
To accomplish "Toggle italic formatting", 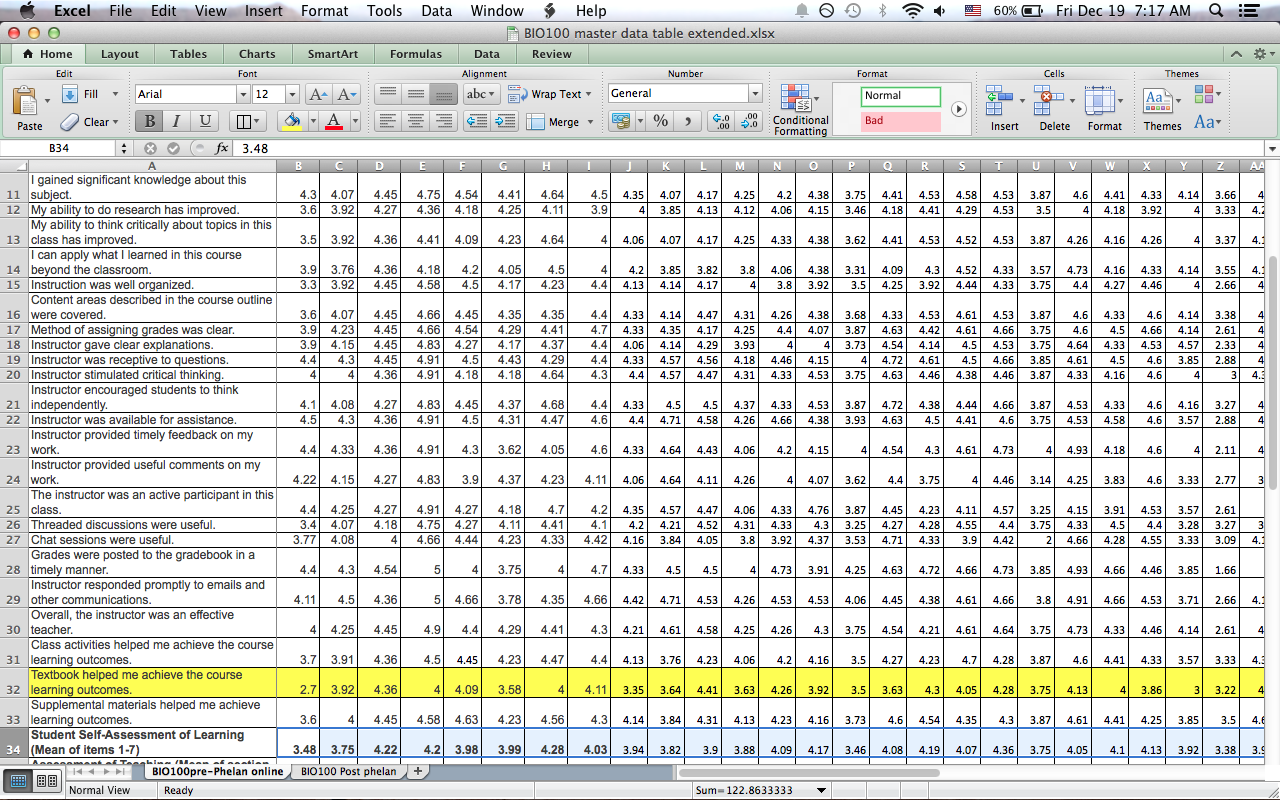I will click(177, 121).
